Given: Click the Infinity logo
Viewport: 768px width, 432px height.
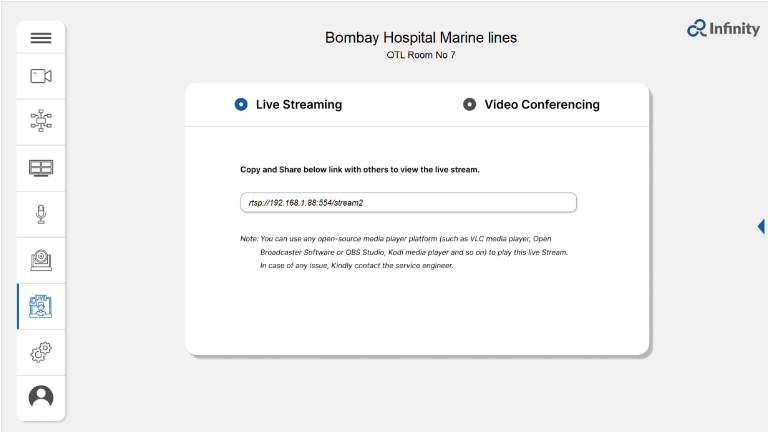Looking at the screenshot, I should point(723,28).
